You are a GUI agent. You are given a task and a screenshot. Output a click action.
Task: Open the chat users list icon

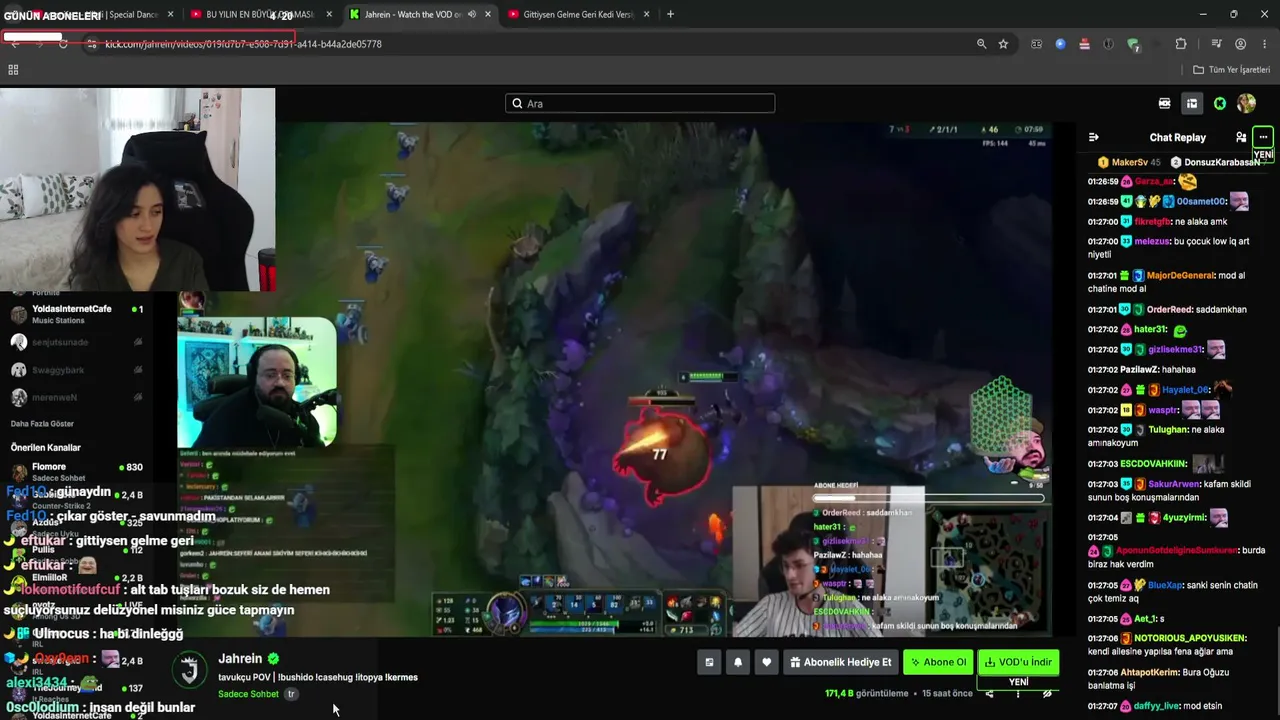1241,137
